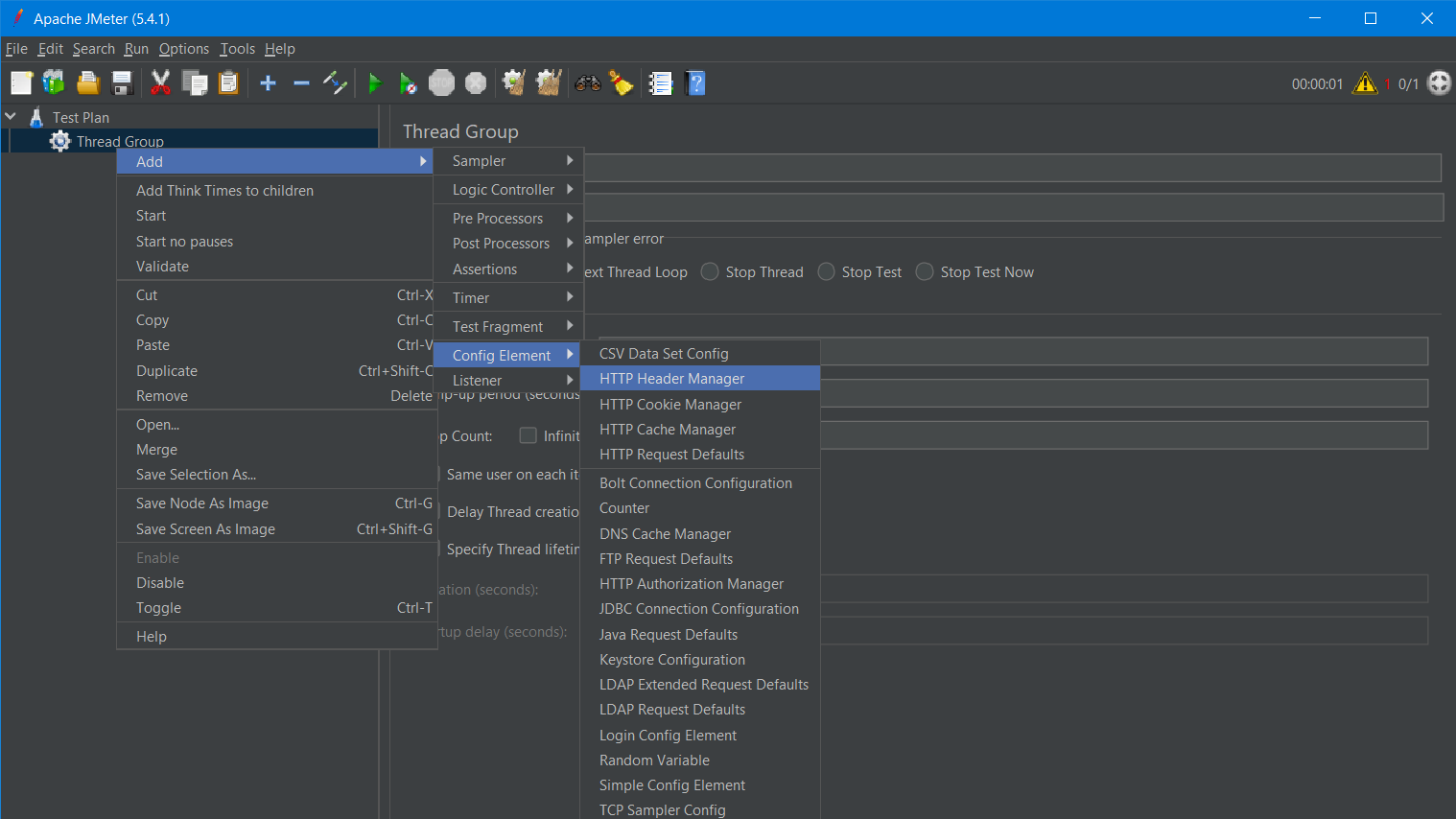This screenshot has height=819, width=1456.
Task: Open the Run menu
Action: coord(136,49)
